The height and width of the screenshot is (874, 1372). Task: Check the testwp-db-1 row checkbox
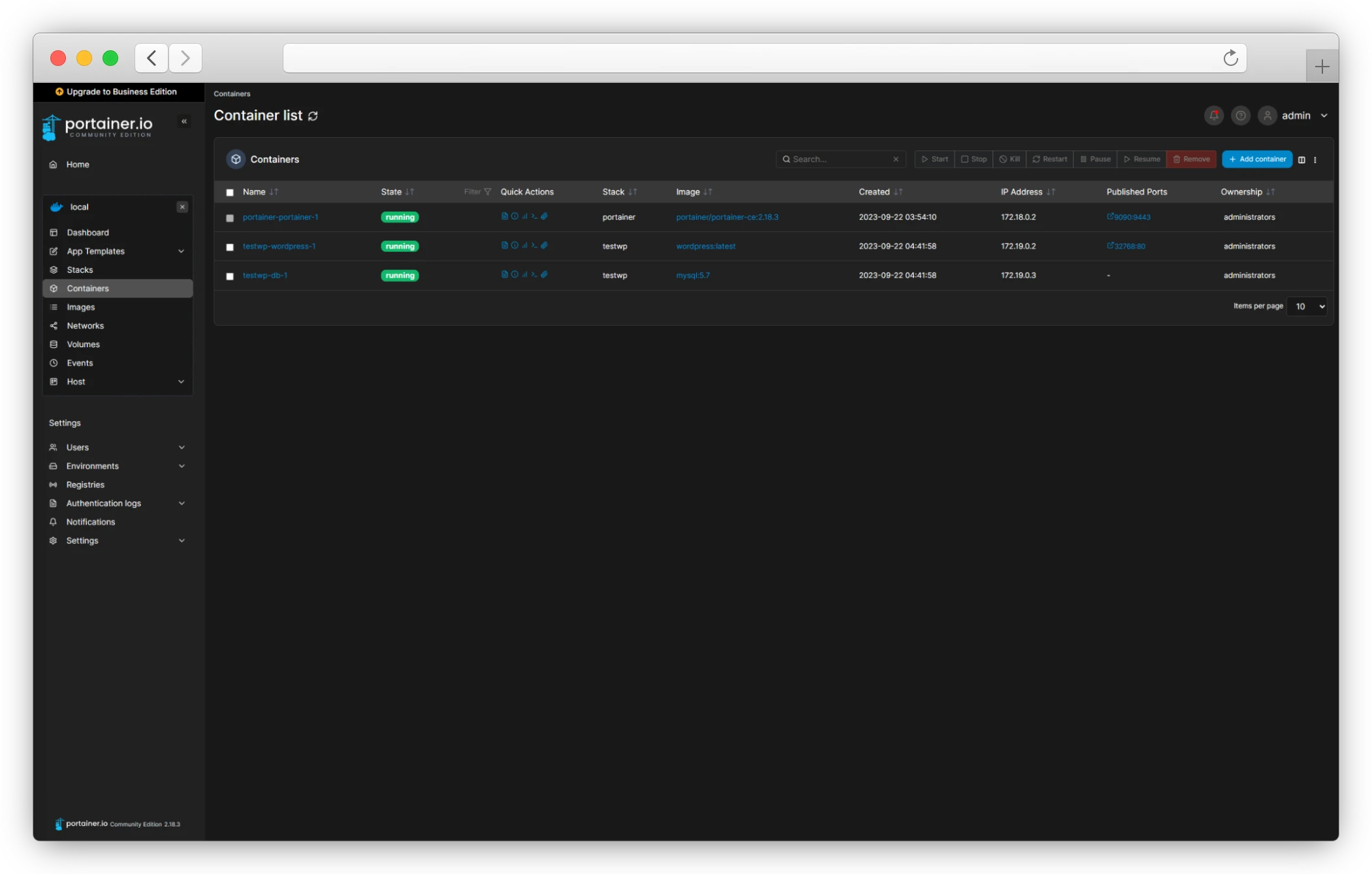click(x=230, y=276)
